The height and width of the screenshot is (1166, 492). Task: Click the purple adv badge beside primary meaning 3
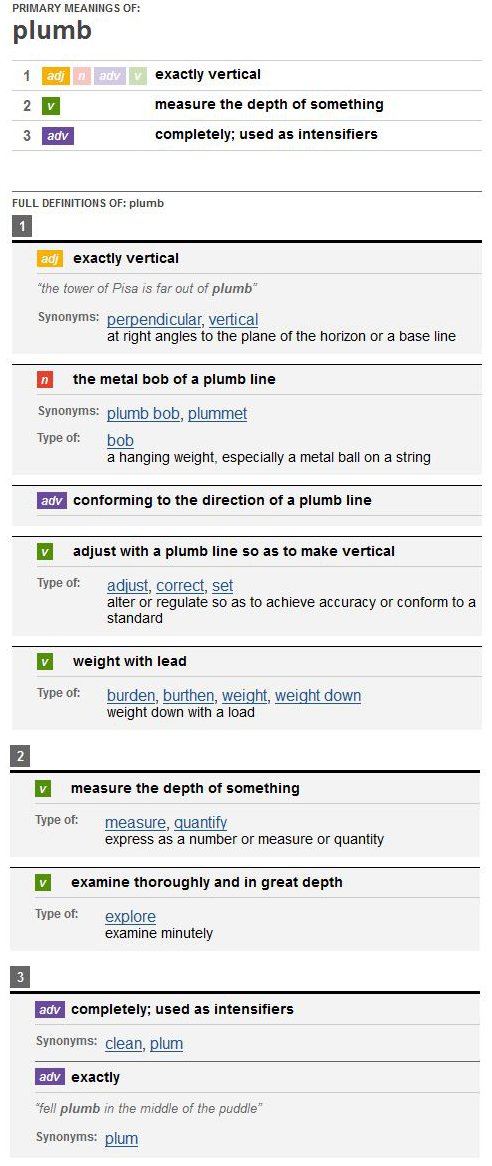pos(58,136)
